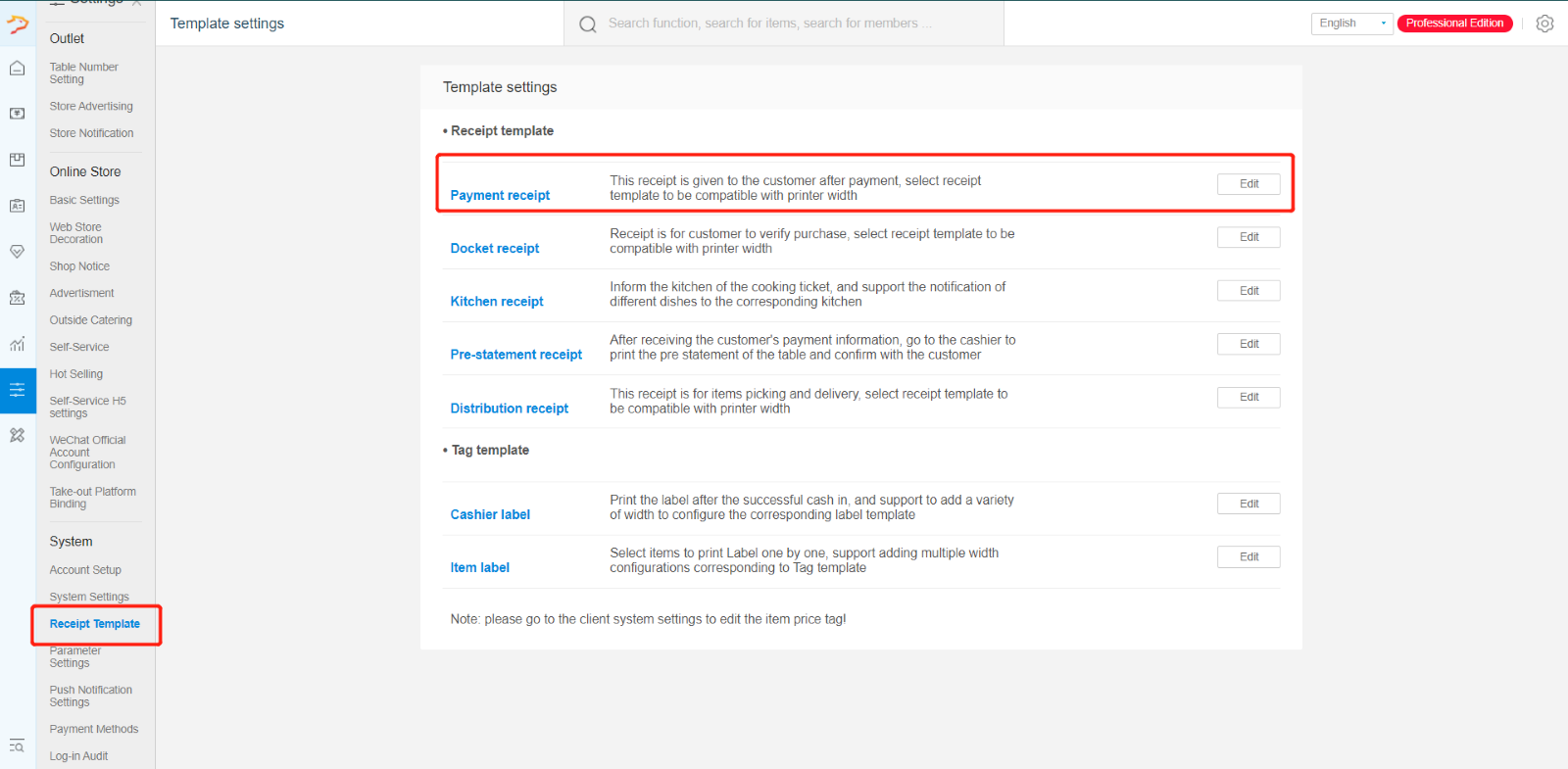1568x769 pixels.
Task: Edit the Distribution receipt template
Action: 1249,397
